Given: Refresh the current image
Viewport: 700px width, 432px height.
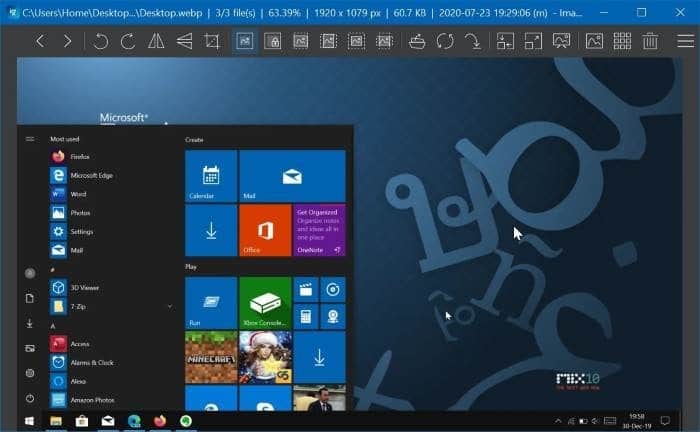Looking at the screenshot, I should coord(445,41).
